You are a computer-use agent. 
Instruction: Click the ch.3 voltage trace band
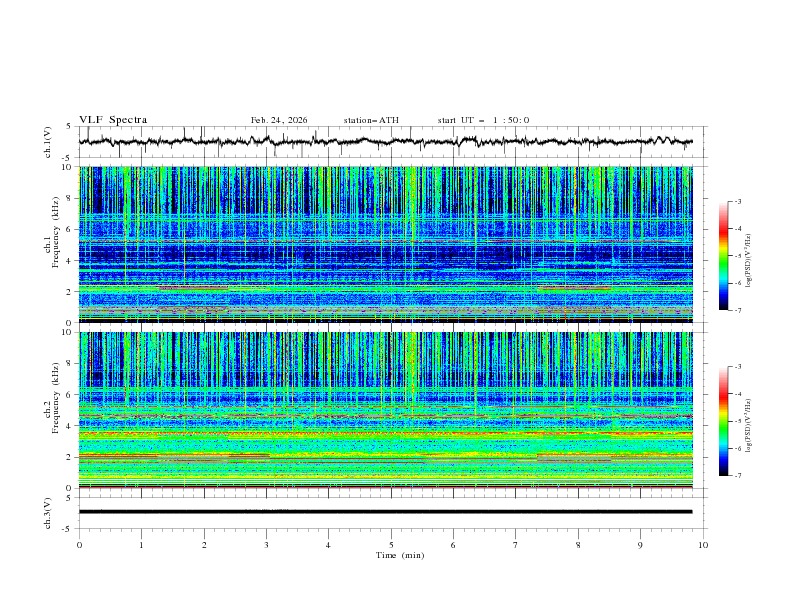[385, 512]
